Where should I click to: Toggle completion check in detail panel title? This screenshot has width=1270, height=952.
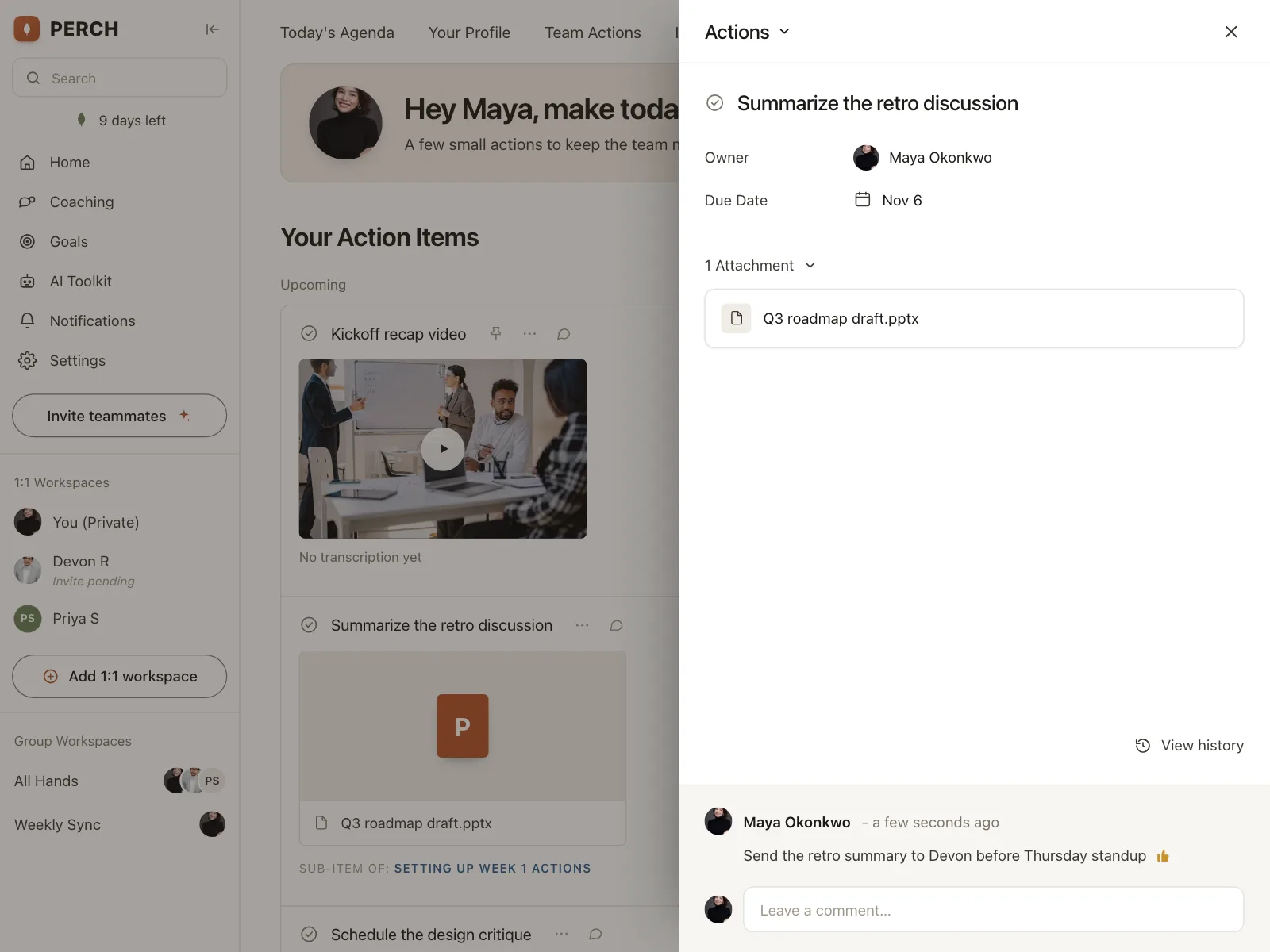click(x=714, y=103)
